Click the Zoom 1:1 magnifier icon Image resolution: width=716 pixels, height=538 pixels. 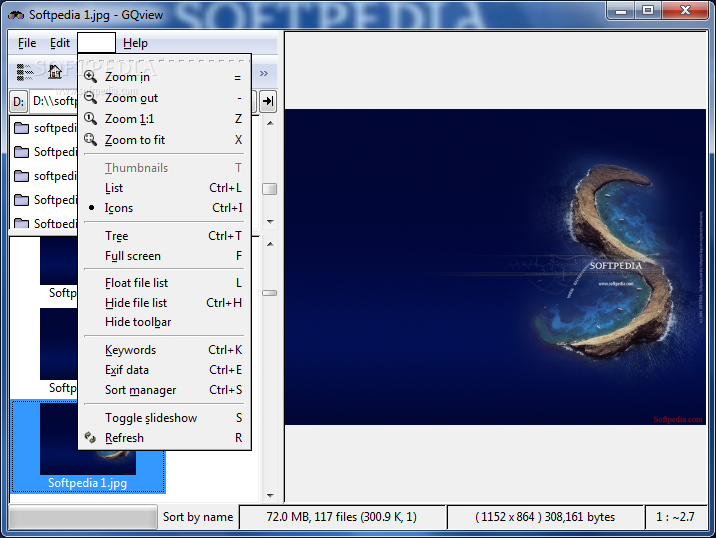tap(90, 118)
